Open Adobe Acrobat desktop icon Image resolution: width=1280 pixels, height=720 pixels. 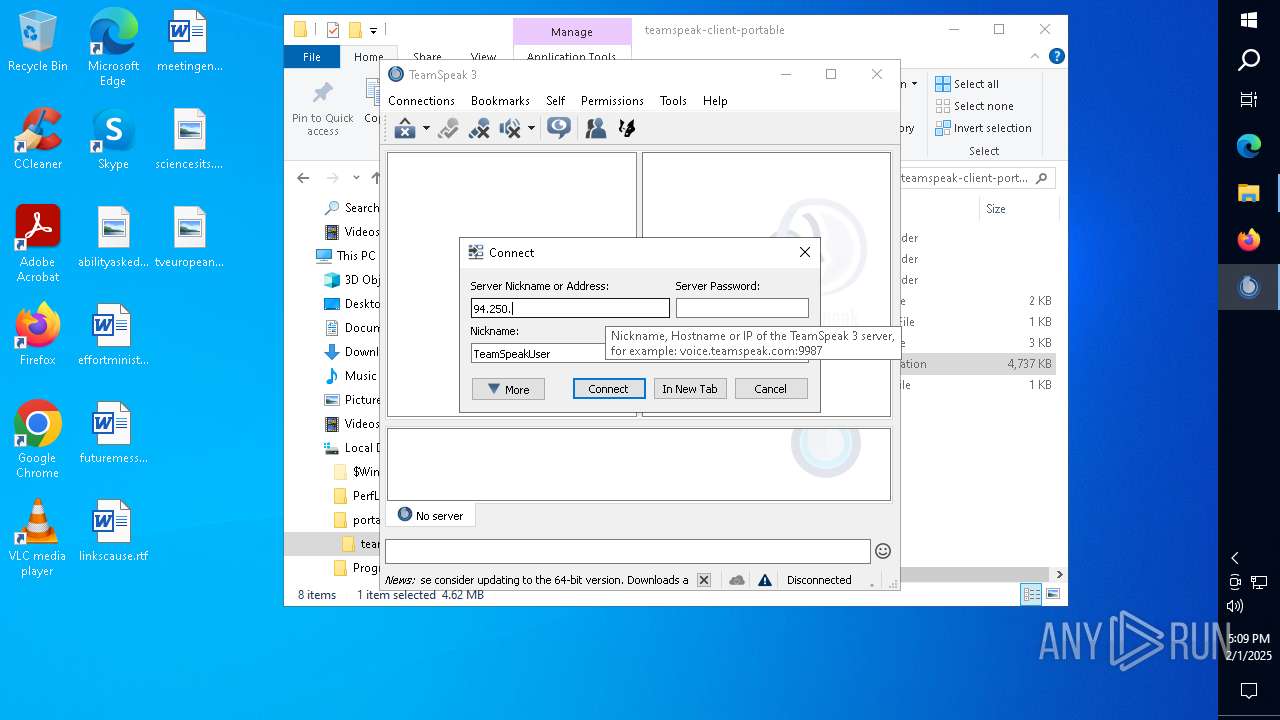[x=38, y=244]
